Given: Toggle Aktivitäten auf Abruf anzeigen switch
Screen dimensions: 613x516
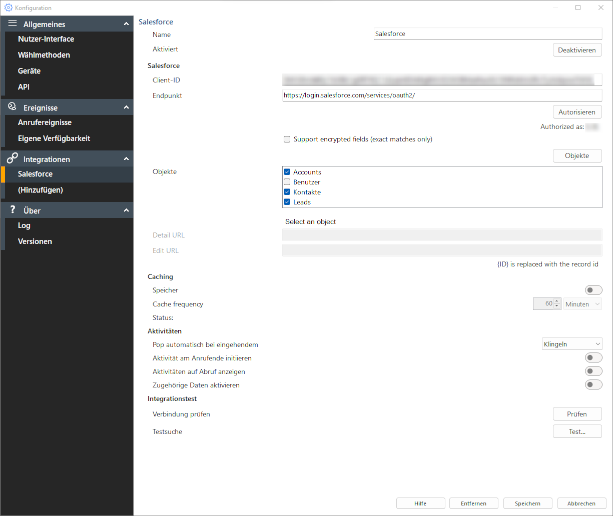Looking at the screenshot, I should [x=593, y=371].
